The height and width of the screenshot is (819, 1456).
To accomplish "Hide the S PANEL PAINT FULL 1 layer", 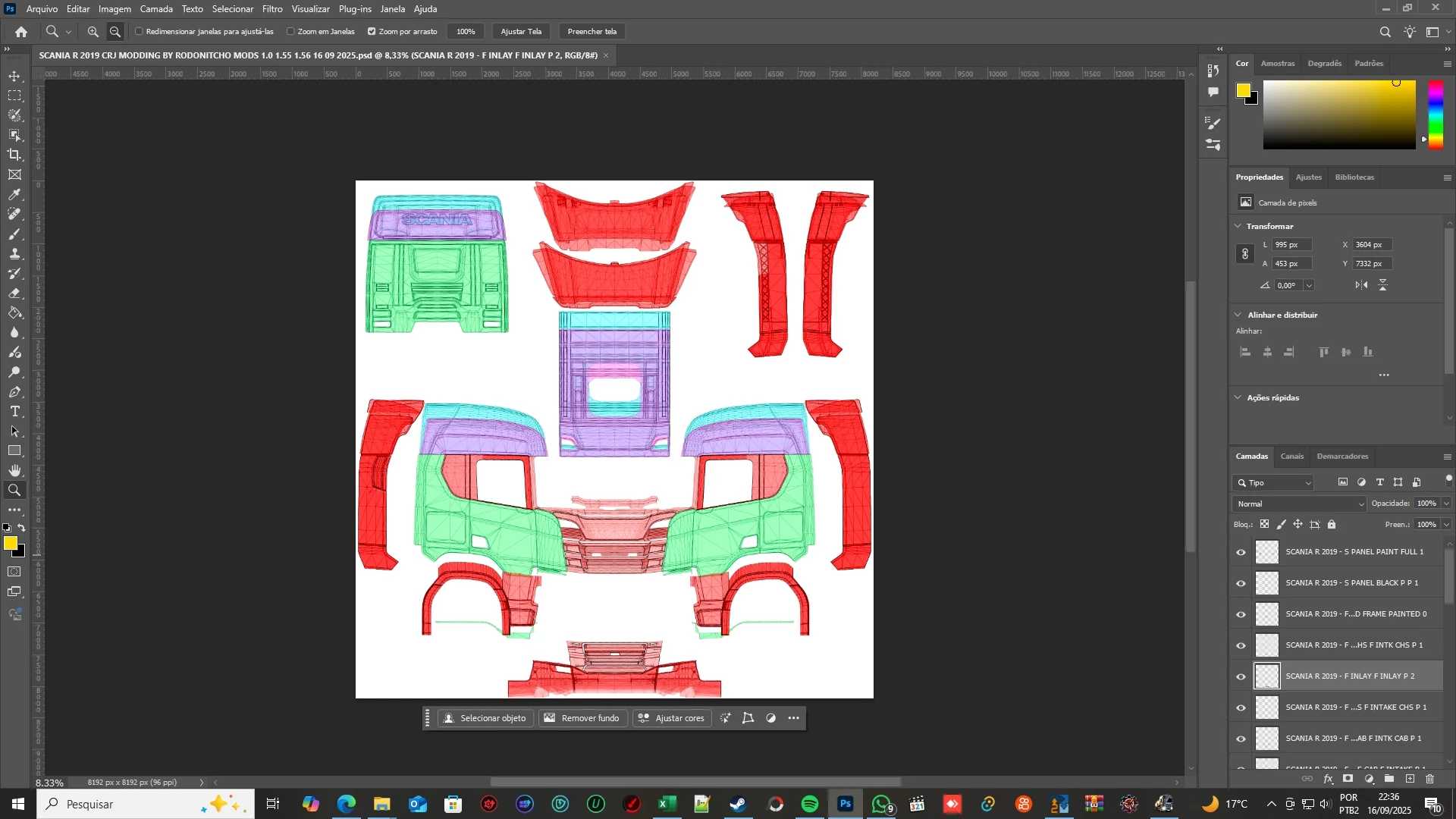I will pyautogui.click(x=1241, y=552).
